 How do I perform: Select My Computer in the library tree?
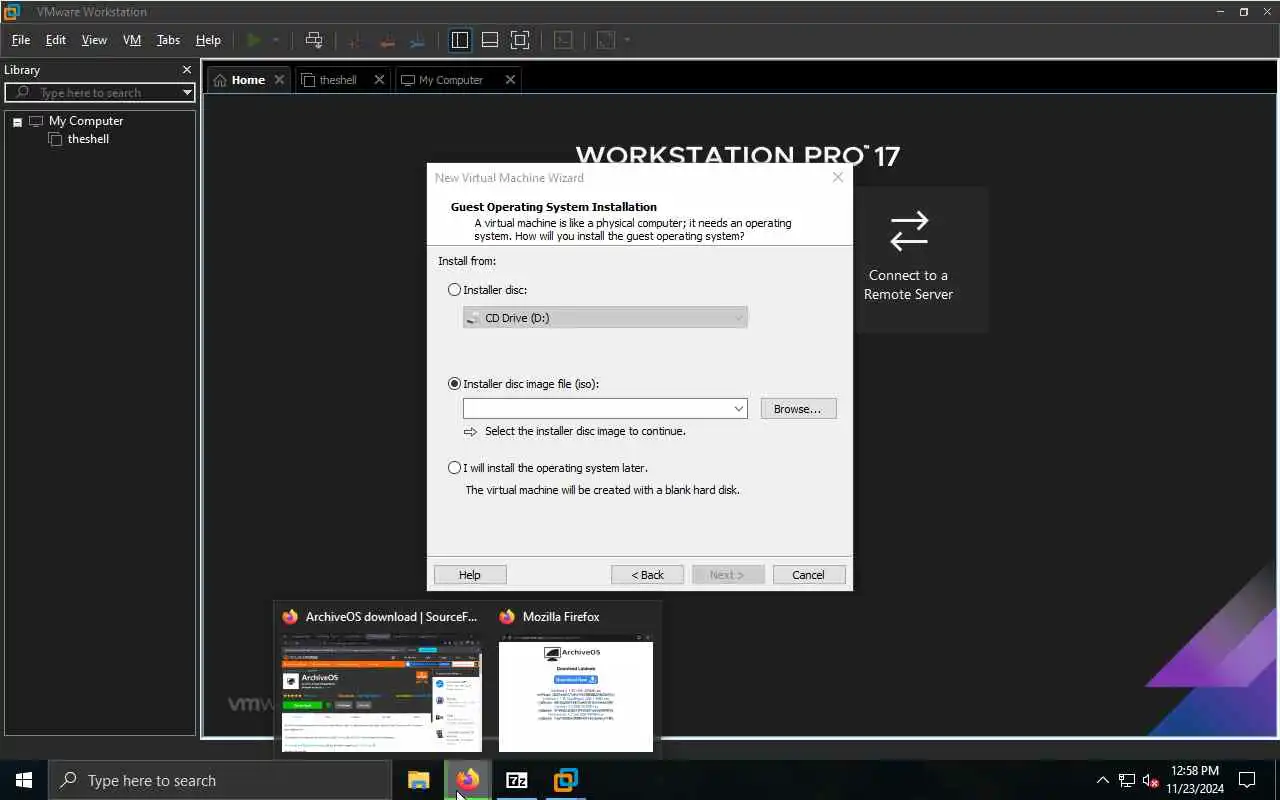pos(86,121)
